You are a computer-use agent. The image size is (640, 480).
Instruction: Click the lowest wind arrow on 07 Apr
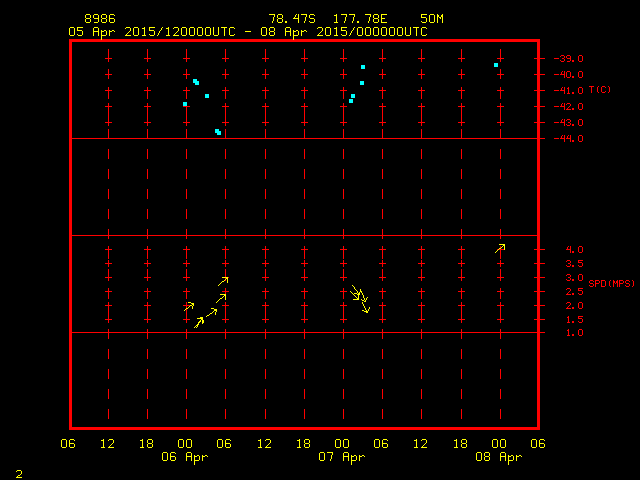click(366, 308)
